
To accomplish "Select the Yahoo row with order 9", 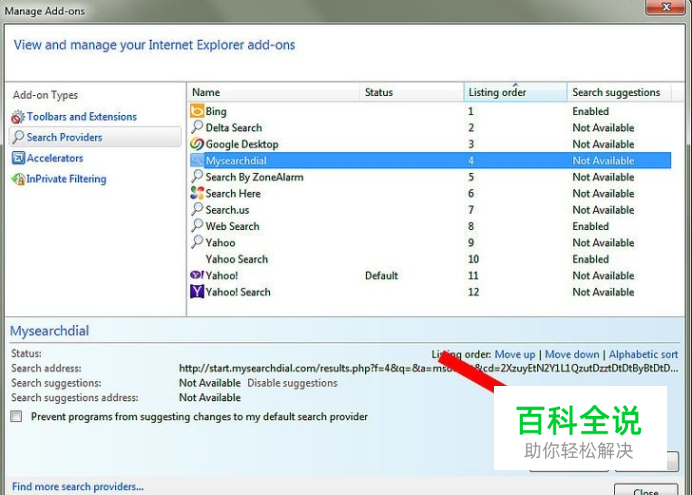I will pyautogui.click(x=431, y=242).
